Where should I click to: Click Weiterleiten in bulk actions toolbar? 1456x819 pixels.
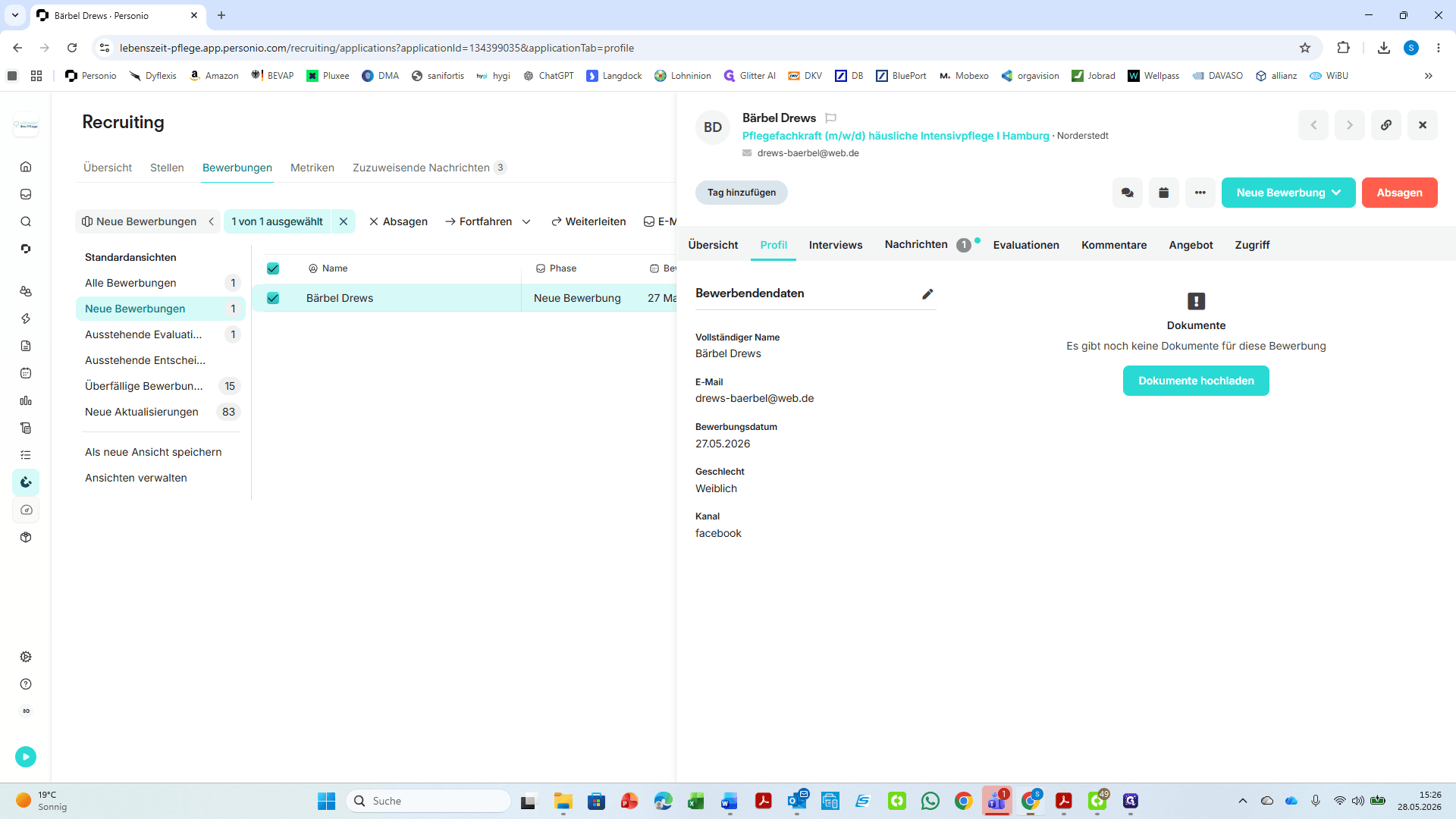(x=588, y=221)
